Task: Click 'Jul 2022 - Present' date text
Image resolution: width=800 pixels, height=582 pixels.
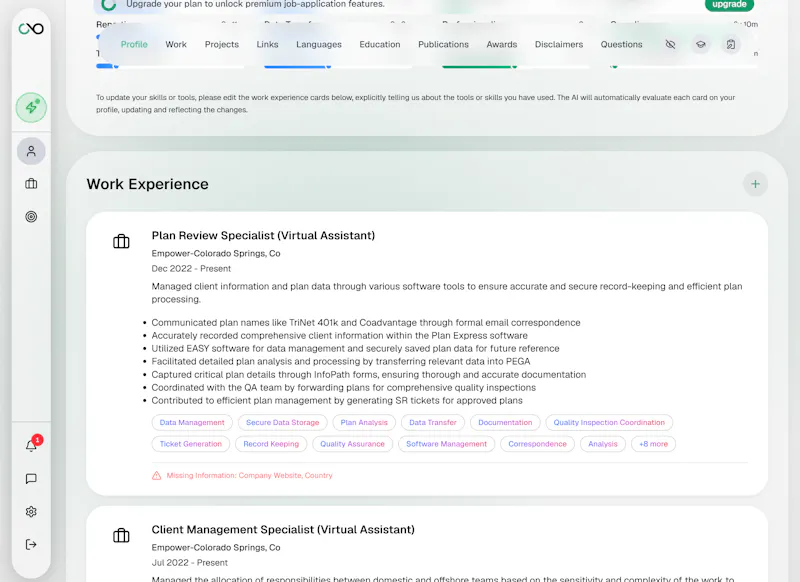Action: pos(190,563)
